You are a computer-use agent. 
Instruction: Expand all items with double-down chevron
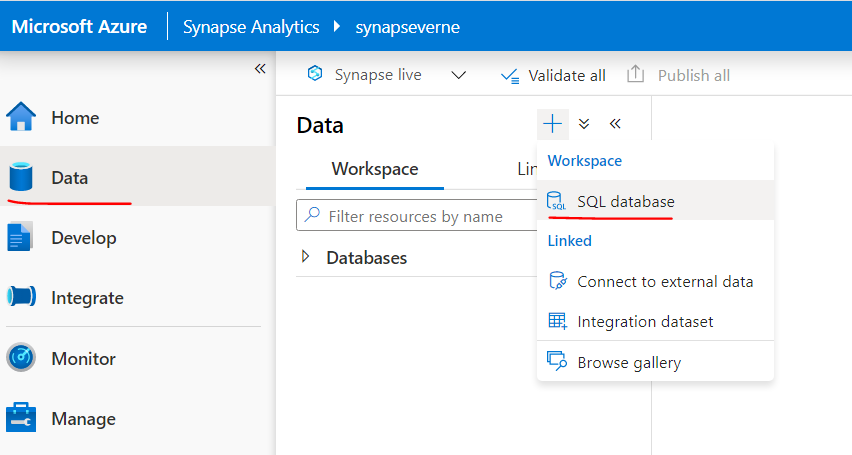[584, 124]
